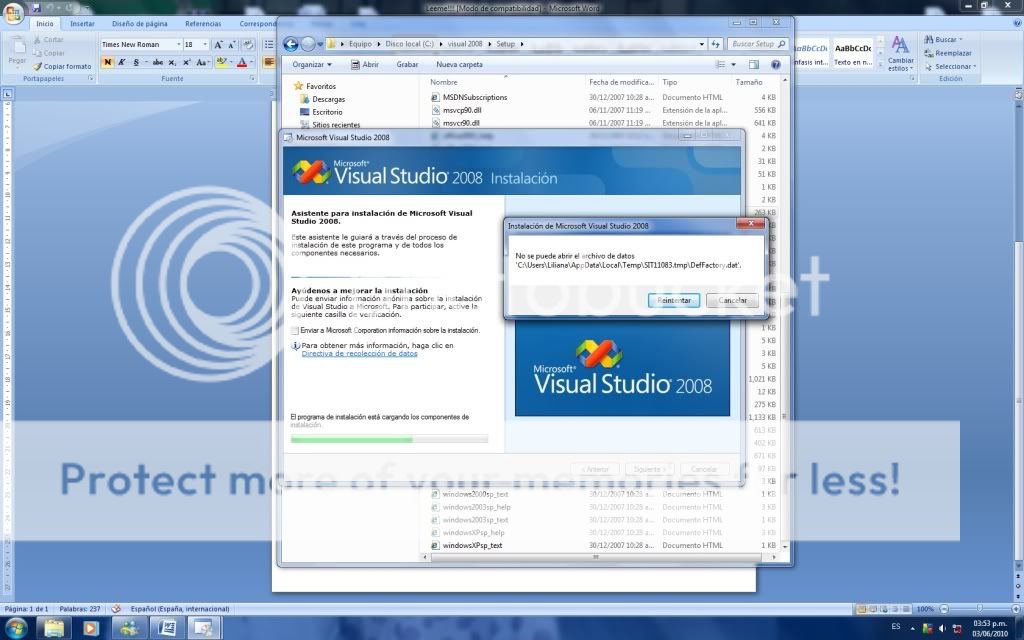
Task: Click the volume icon in system tray
Action: click(x=942, y=628)
